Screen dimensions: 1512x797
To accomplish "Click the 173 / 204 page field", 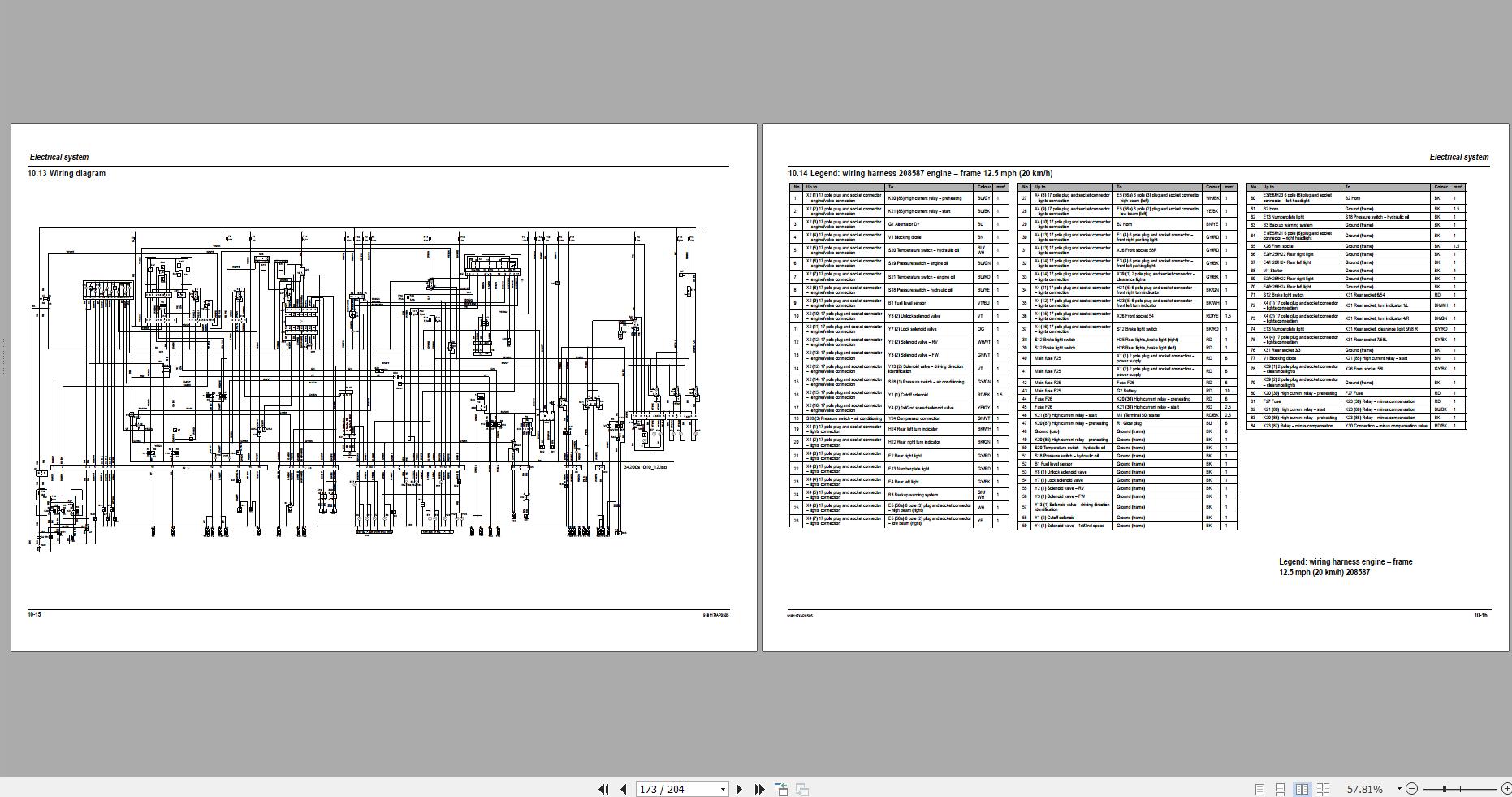I will (x=676, y=789).
